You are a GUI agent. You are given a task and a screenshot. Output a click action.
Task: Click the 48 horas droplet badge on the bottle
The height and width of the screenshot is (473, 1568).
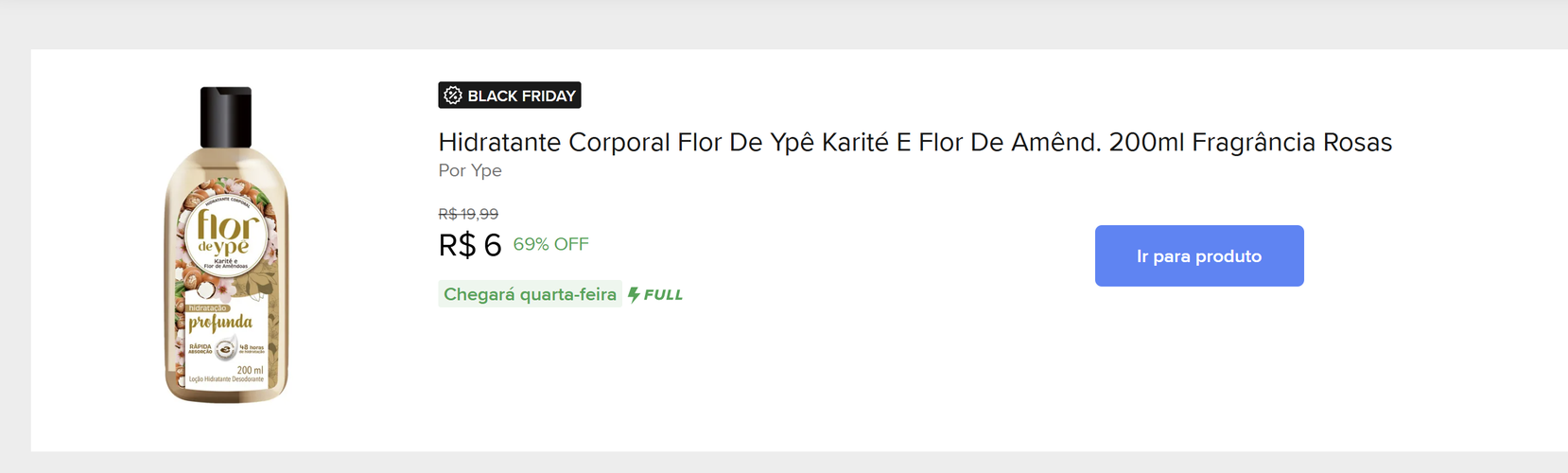coord(227,350)
